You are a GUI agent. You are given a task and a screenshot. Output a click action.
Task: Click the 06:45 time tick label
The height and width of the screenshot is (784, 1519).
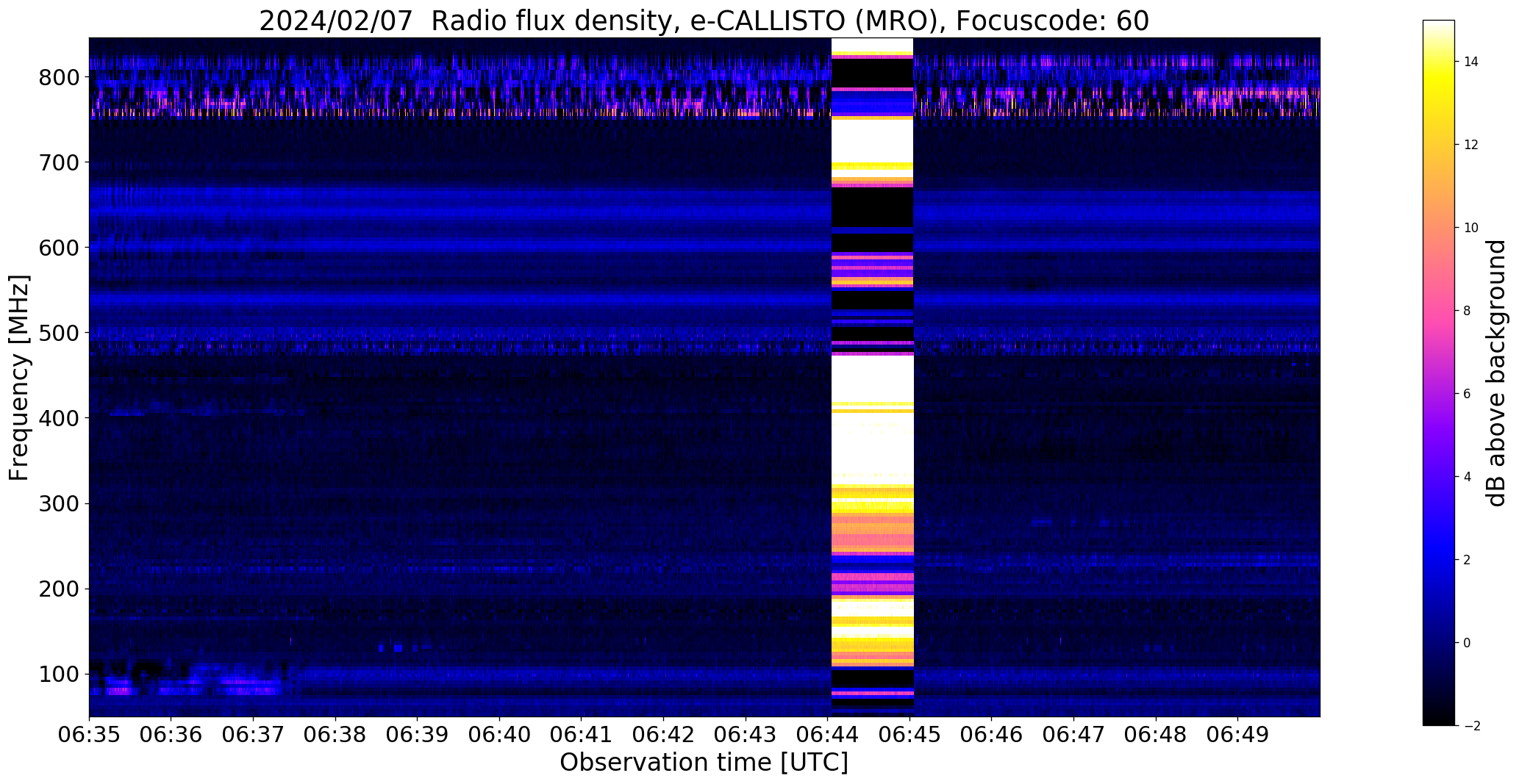pos(910,736)
